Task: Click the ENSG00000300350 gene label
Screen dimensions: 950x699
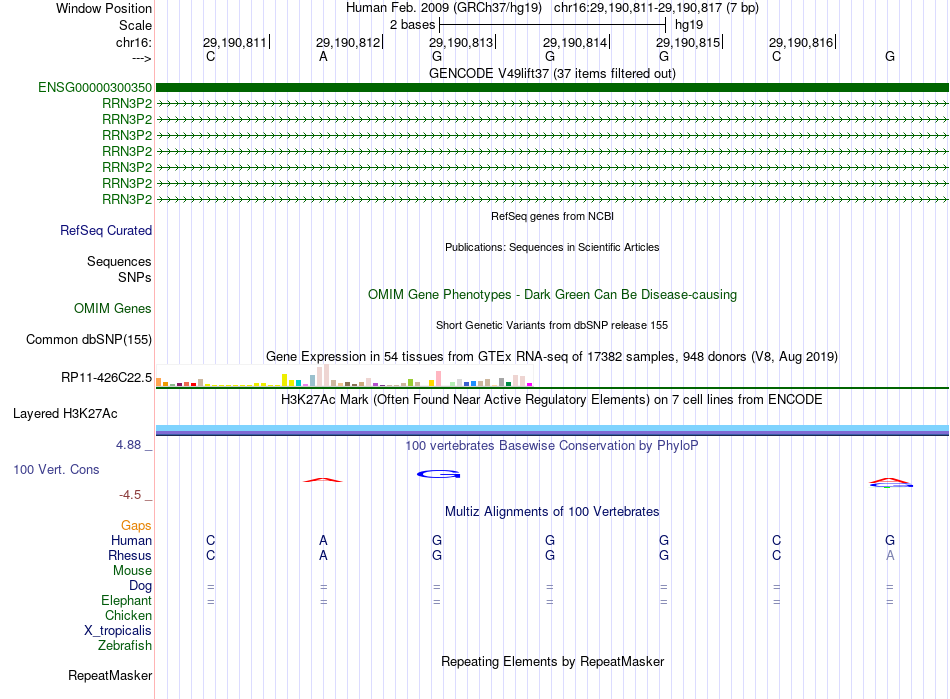Action: tap(95, 87)
